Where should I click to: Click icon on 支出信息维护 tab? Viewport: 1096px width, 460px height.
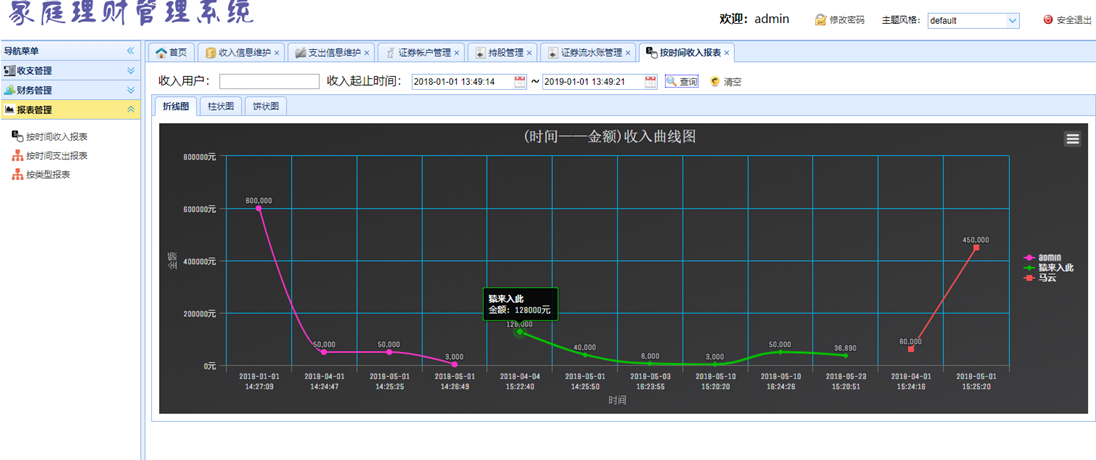301,52
